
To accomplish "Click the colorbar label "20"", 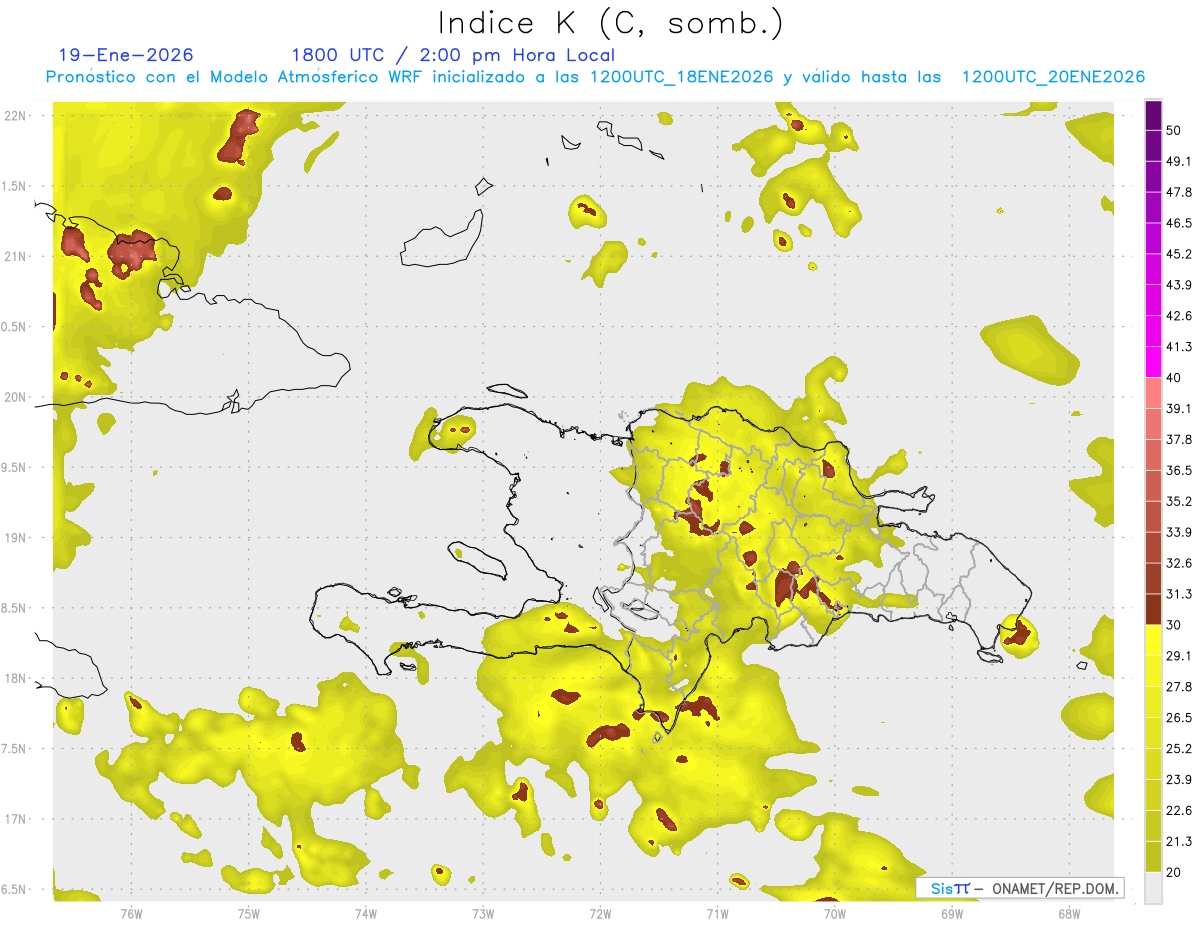I will pyautogui.click(x=1174, y=872).
